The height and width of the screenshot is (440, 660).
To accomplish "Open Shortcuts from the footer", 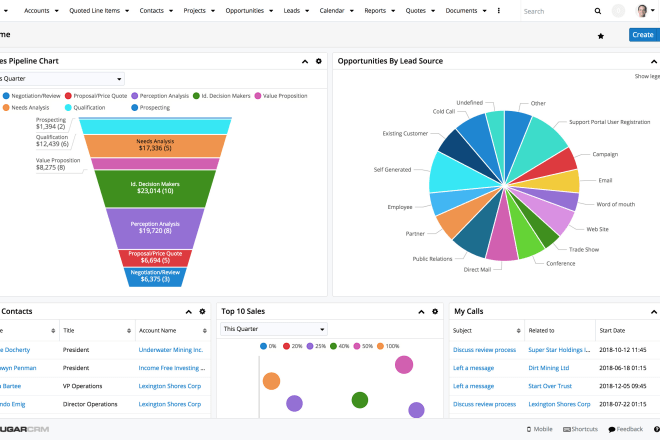I will (580, 429).
